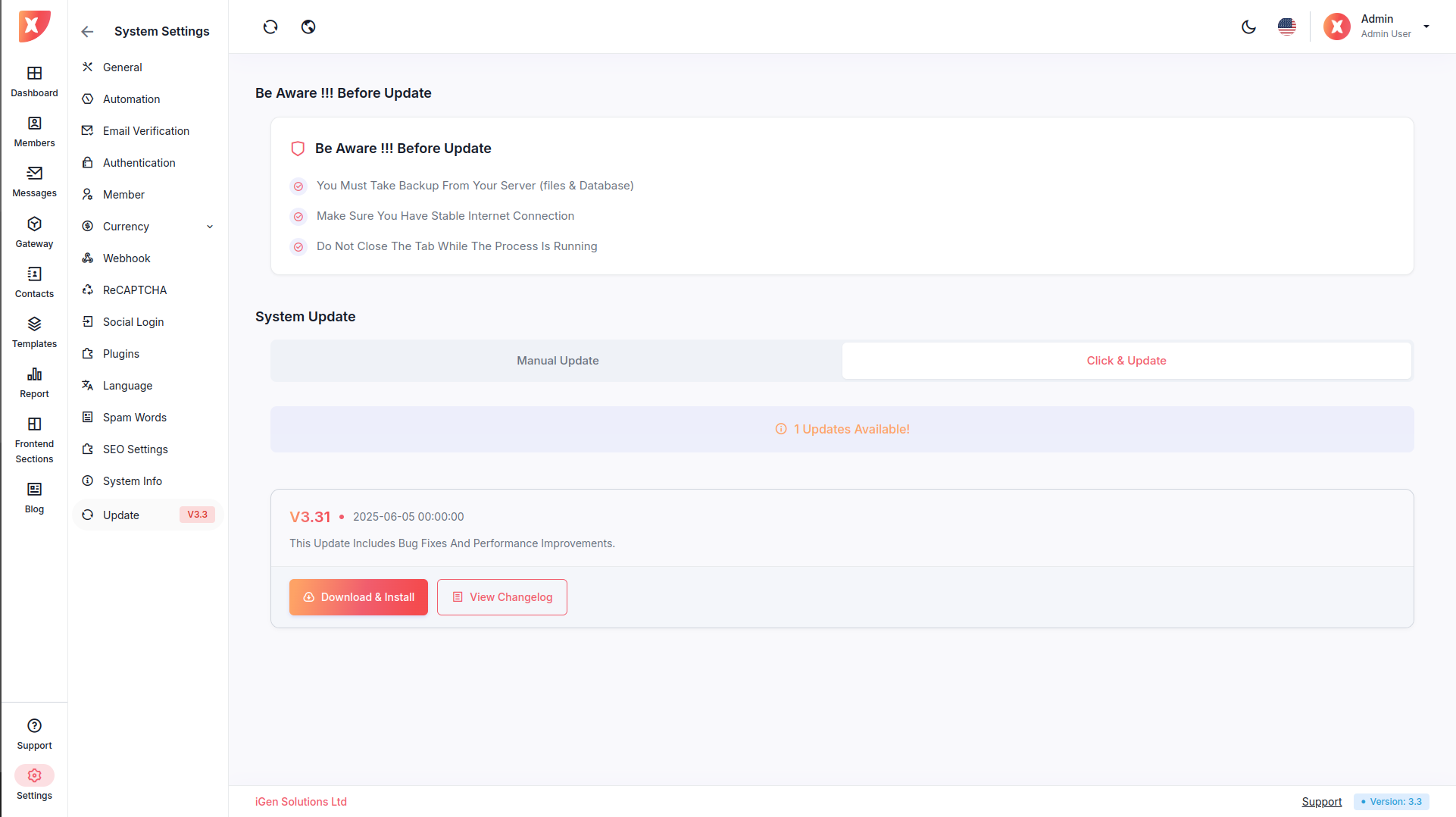The height and width of the screenshot is (817, 1456).
Task: Switch to the Manual Update tab
Action: pos(558,361)
